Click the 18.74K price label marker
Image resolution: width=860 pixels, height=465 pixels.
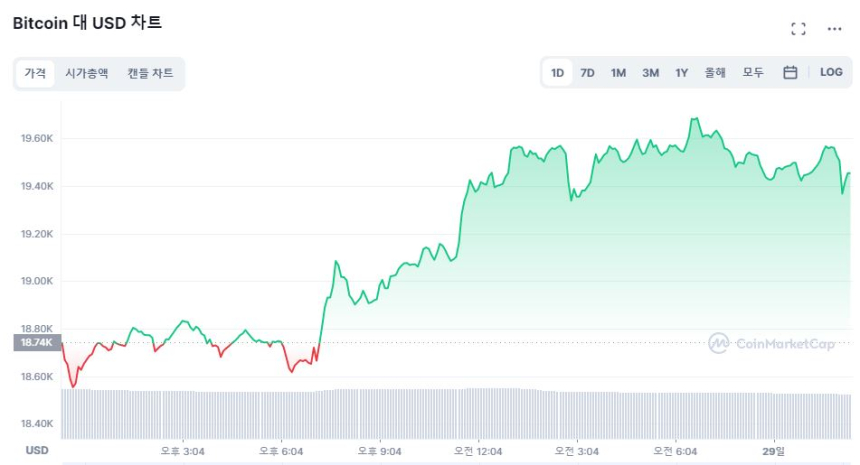[37, 342]
